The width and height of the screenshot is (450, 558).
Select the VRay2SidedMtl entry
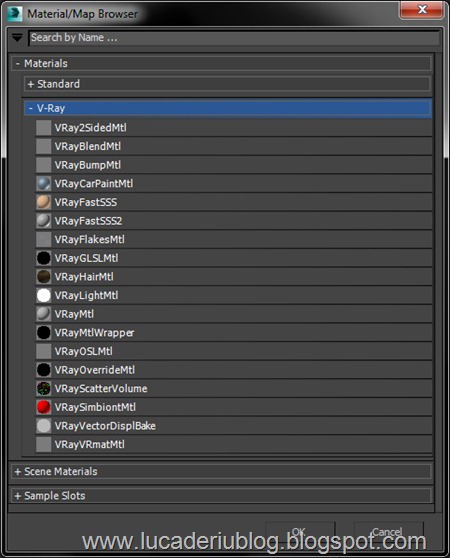pos(234,128)
